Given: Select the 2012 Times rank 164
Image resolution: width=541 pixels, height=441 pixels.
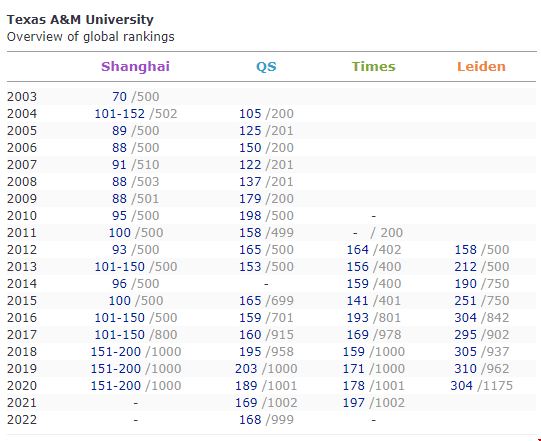Looking at the screenshot, I should (357, 249).
